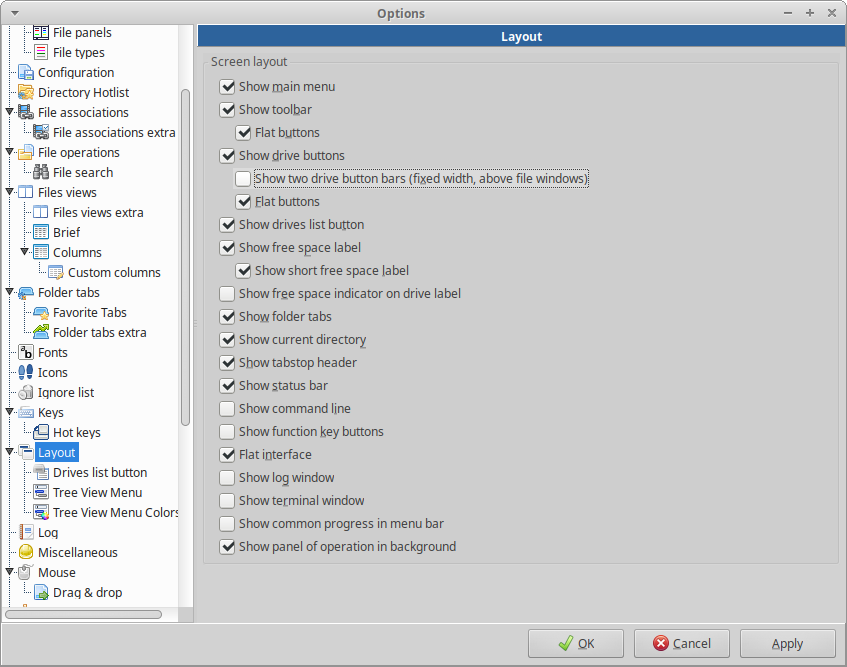Select the Layout header tab
This screenshot has width=847, height=667.
coord(521,36)
